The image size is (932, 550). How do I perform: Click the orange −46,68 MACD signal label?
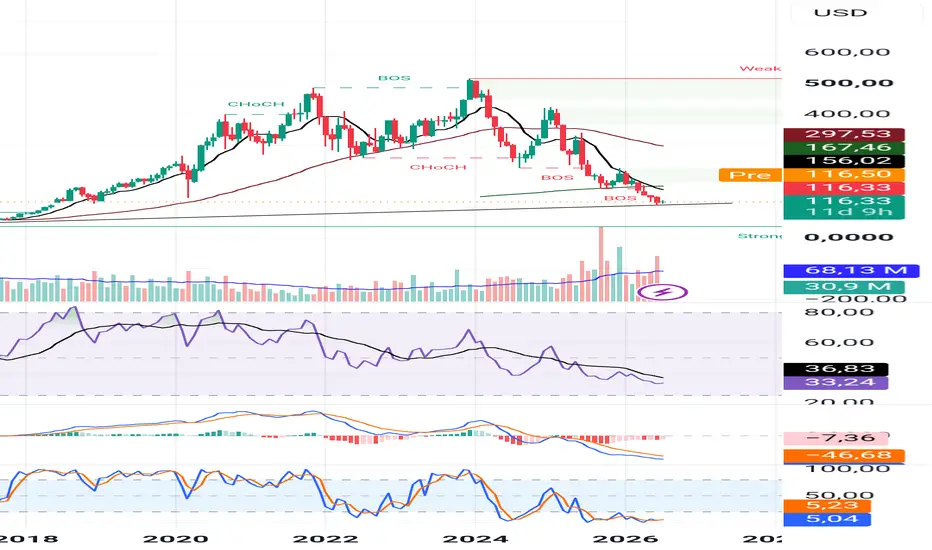click(844, 456)
